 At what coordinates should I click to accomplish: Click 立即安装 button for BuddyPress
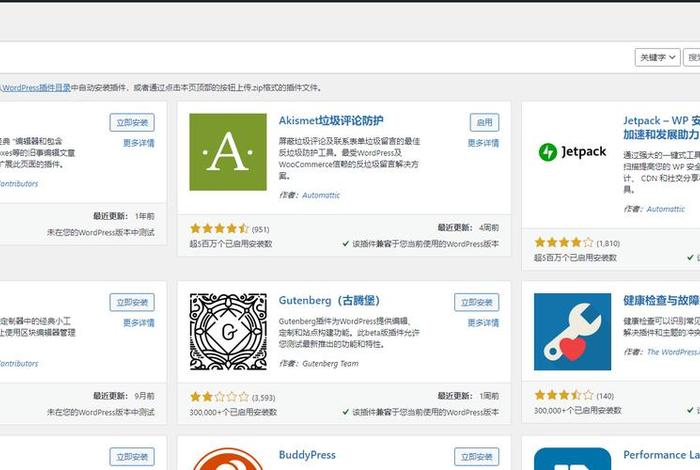click(476, 457)
